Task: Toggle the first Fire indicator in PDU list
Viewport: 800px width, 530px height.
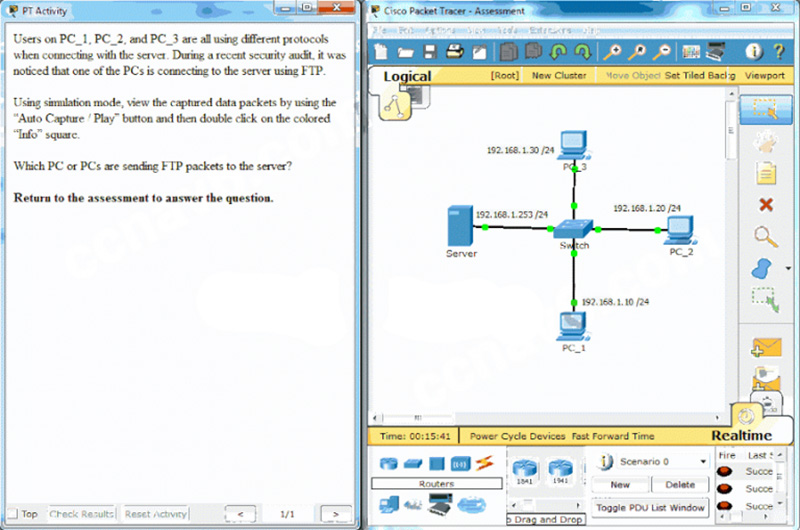Action: click(x=724, y=471)
